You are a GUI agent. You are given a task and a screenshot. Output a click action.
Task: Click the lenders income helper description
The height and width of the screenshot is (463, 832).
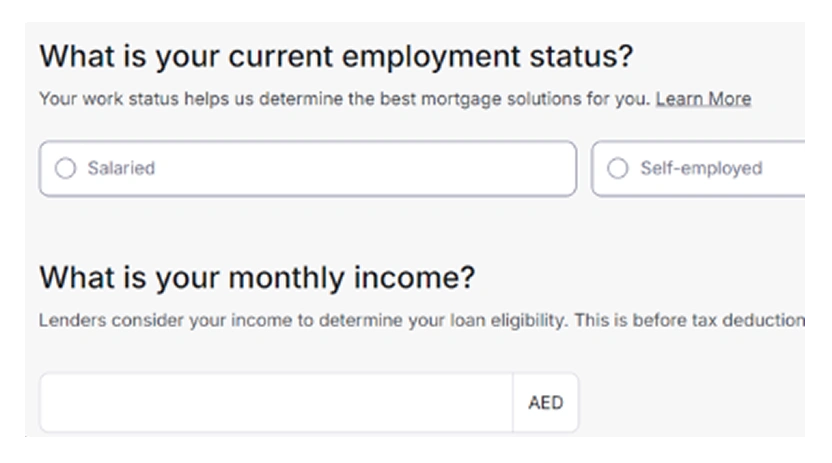[x=420, y=321]
